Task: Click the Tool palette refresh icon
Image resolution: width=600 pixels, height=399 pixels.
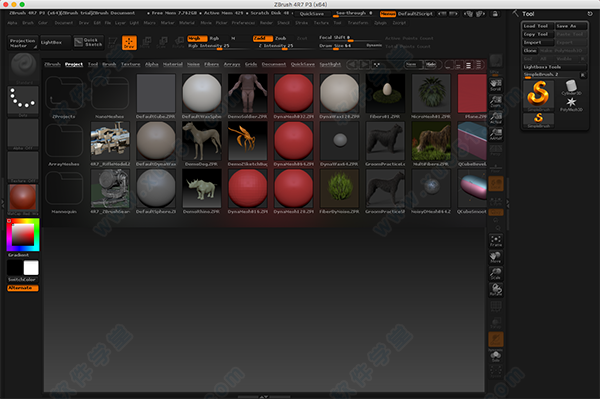Action: point(590,13)
